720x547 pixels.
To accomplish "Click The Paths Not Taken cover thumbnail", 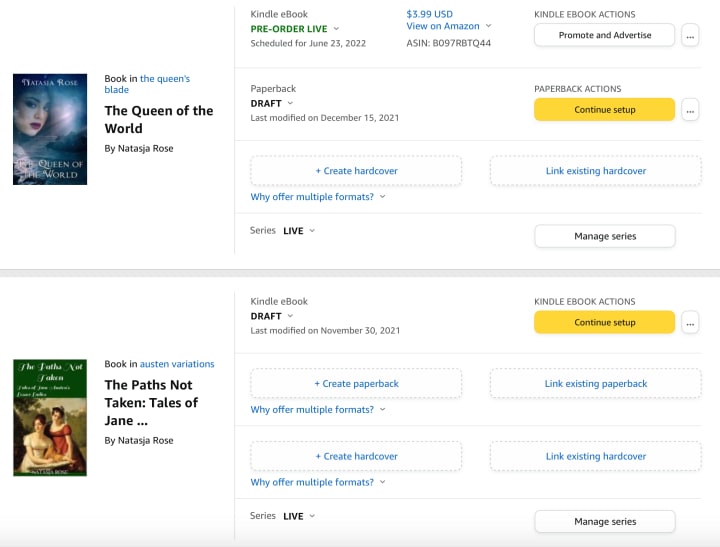I will pos(50,417).
